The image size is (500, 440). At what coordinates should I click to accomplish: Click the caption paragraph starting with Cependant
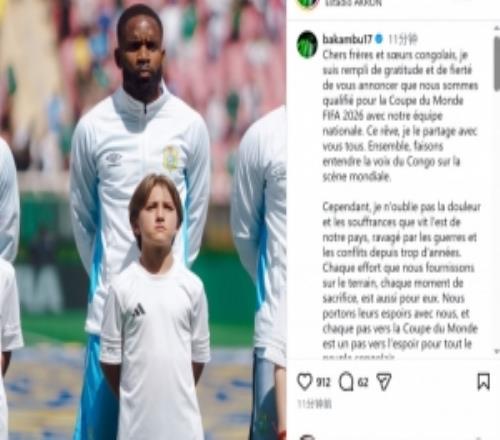401,283
